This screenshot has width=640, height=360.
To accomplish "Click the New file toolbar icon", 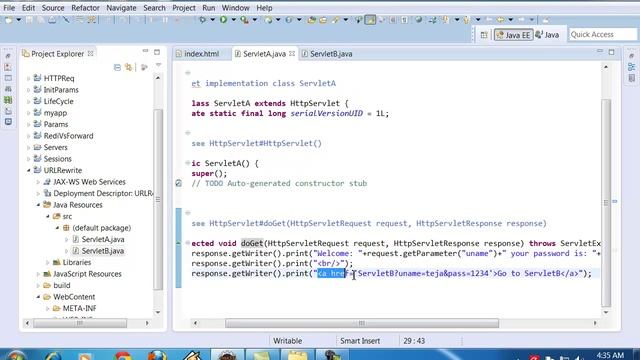I will 9,20.
